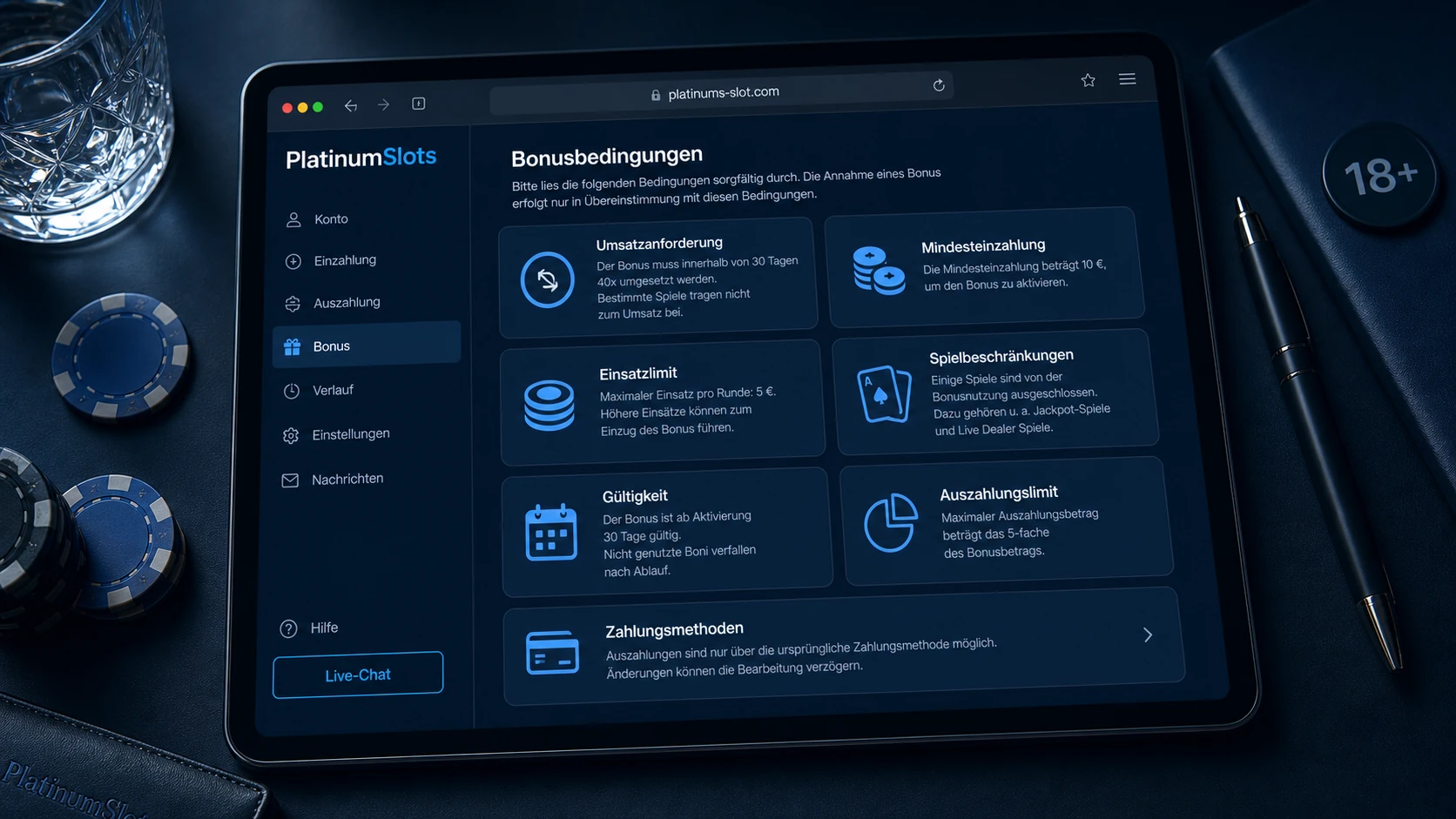Image resolution: width=1456 pixels, height=819 pixels.
Task: Open the Hilfe link
Action: click(x=324, y=628)
